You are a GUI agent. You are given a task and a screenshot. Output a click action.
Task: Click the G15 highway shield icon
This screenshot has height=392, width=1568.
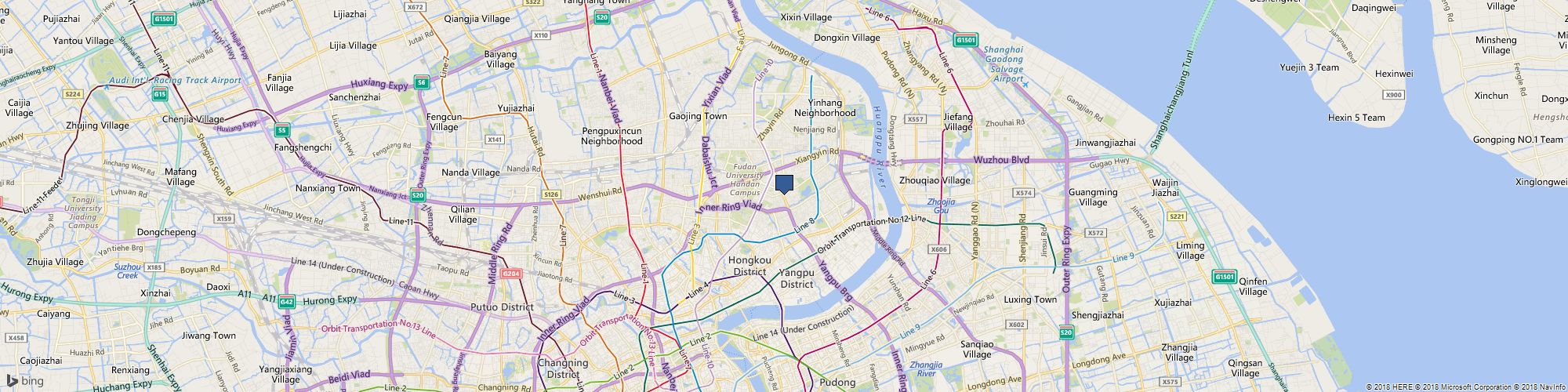[160, 94]
